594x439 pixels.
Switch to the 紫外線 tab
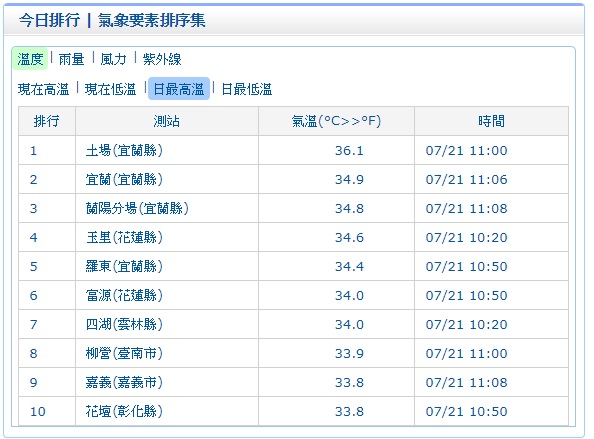tap(162, 59)
